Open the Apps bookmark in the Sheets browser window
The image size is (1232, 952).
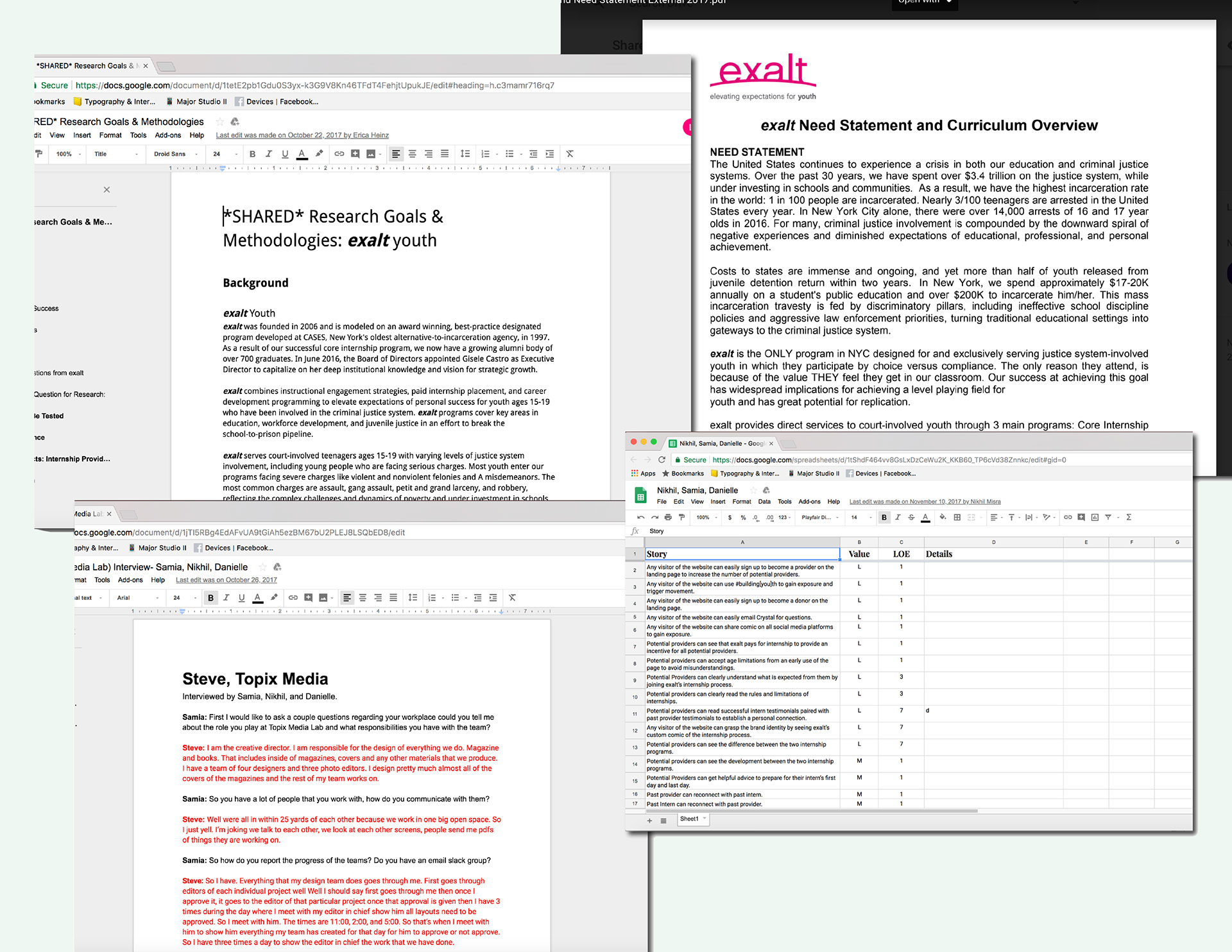(643, 473)
